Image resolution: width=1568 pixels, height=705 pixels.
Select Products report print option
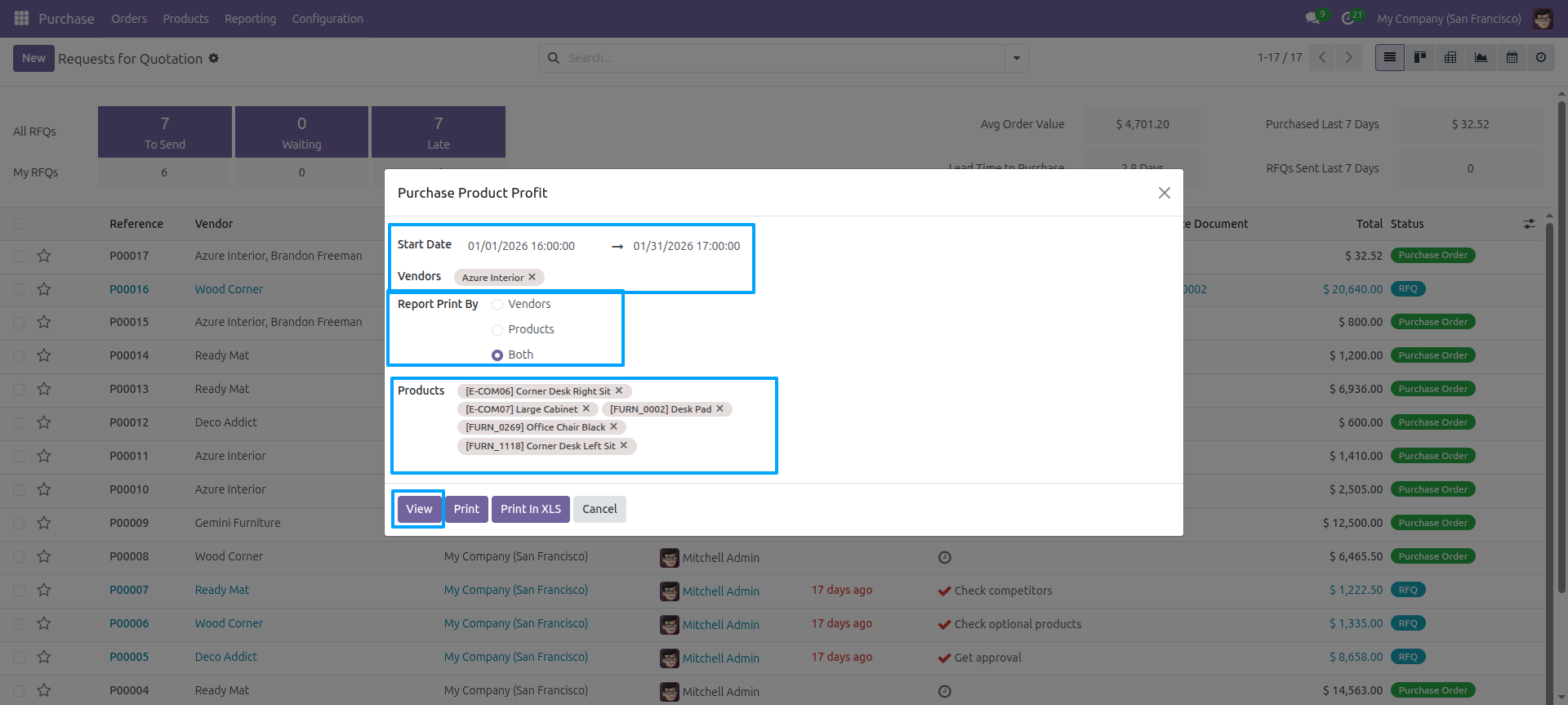click(x=497, y=330)
